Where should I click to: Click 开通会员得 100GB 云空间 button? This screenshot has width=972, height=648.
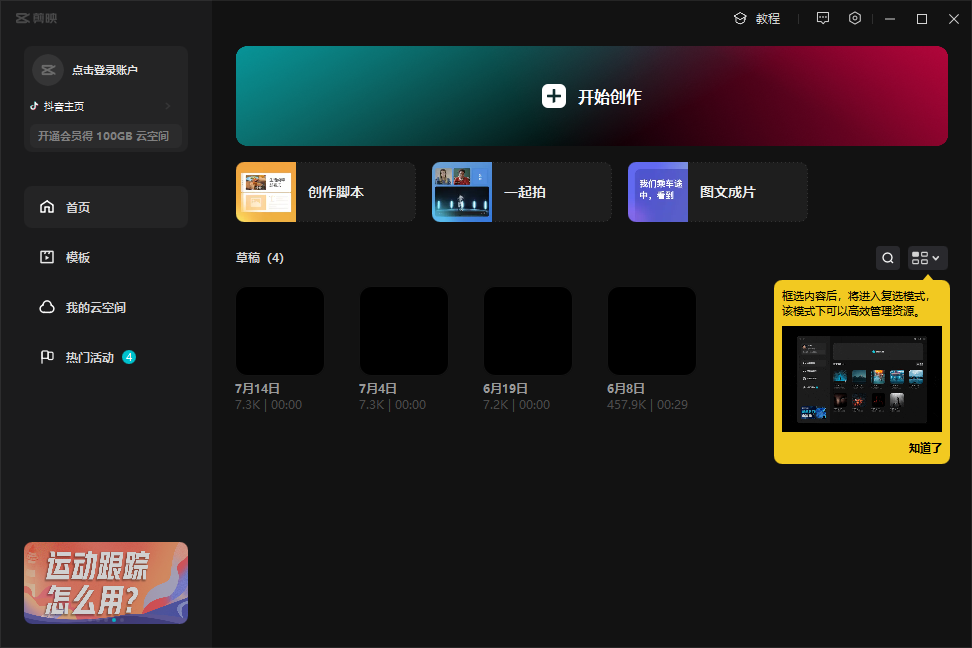105,136
